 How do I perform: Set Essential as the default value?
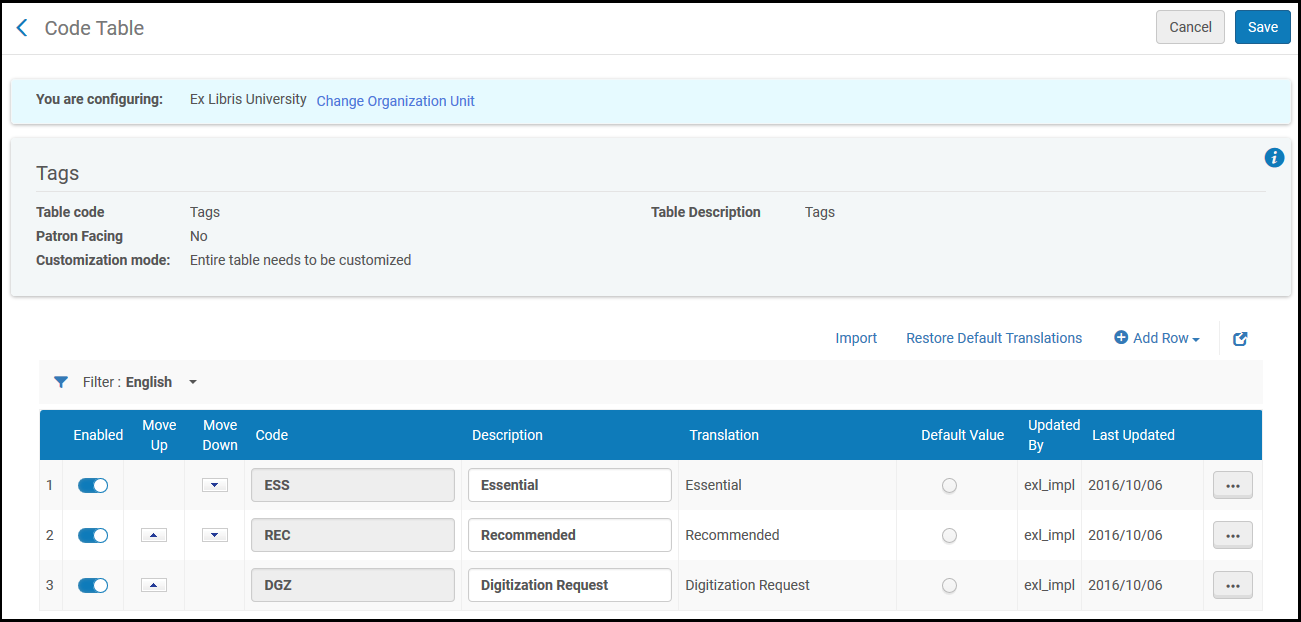tap(949, 485)
